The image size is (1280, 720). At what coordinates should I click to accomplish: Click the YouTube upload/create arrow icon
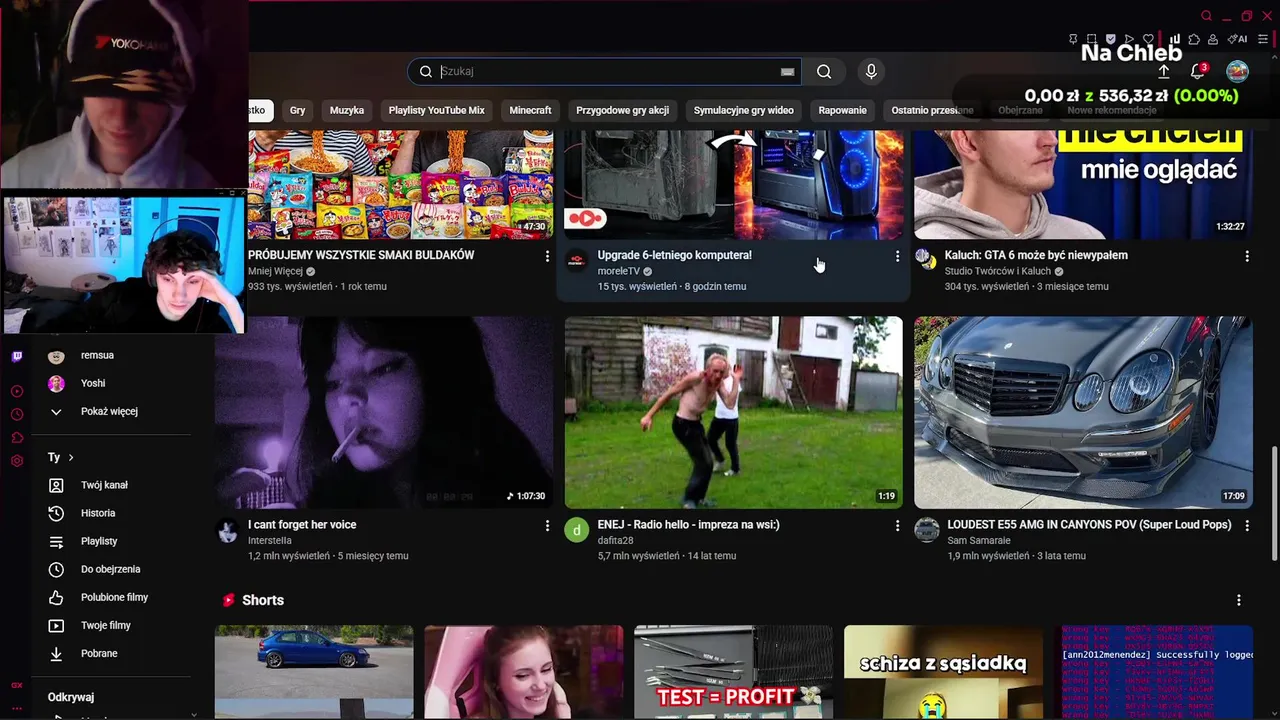pyautogui.click(x=1164, y=71)
